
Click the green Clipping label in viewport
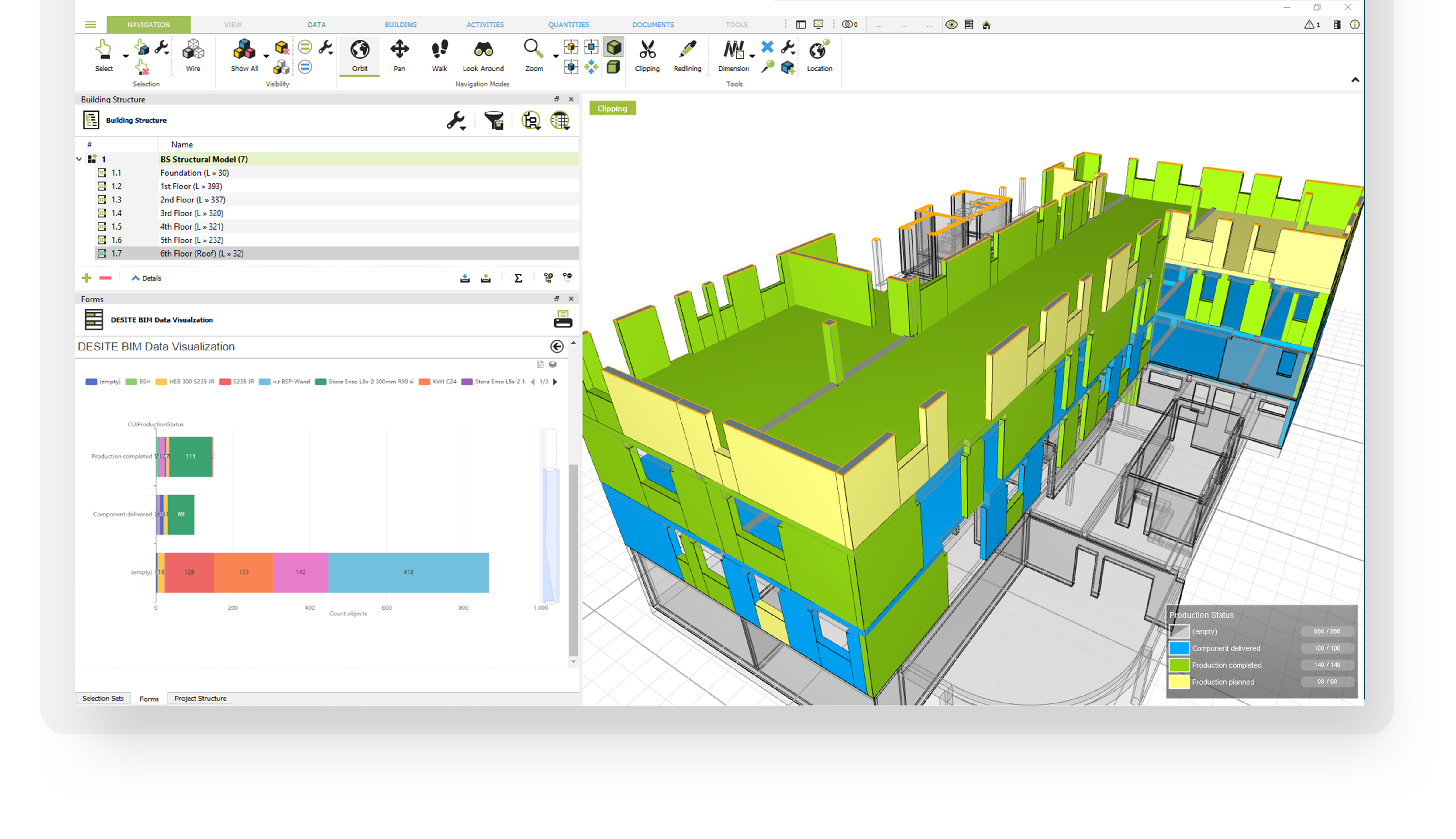tap(612, 108)
